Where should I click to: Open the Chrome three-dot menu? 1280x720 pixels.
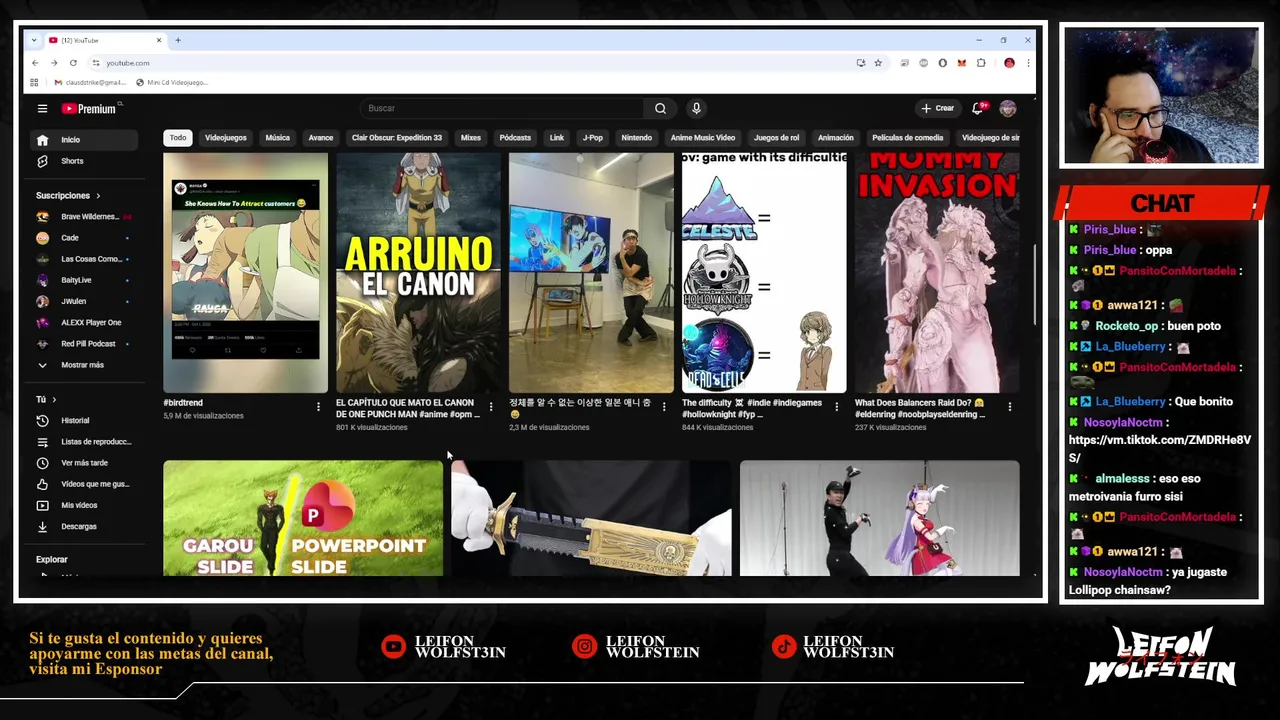tap(1027, 63)
